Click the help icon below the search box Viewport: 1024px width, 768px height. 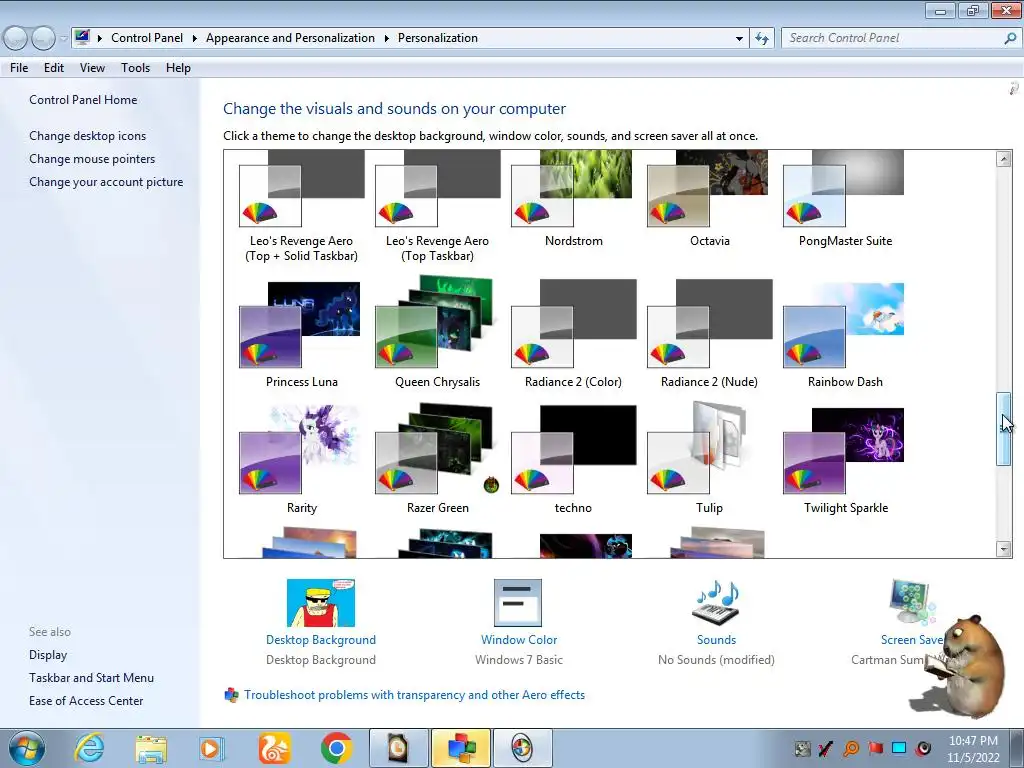1014,88
